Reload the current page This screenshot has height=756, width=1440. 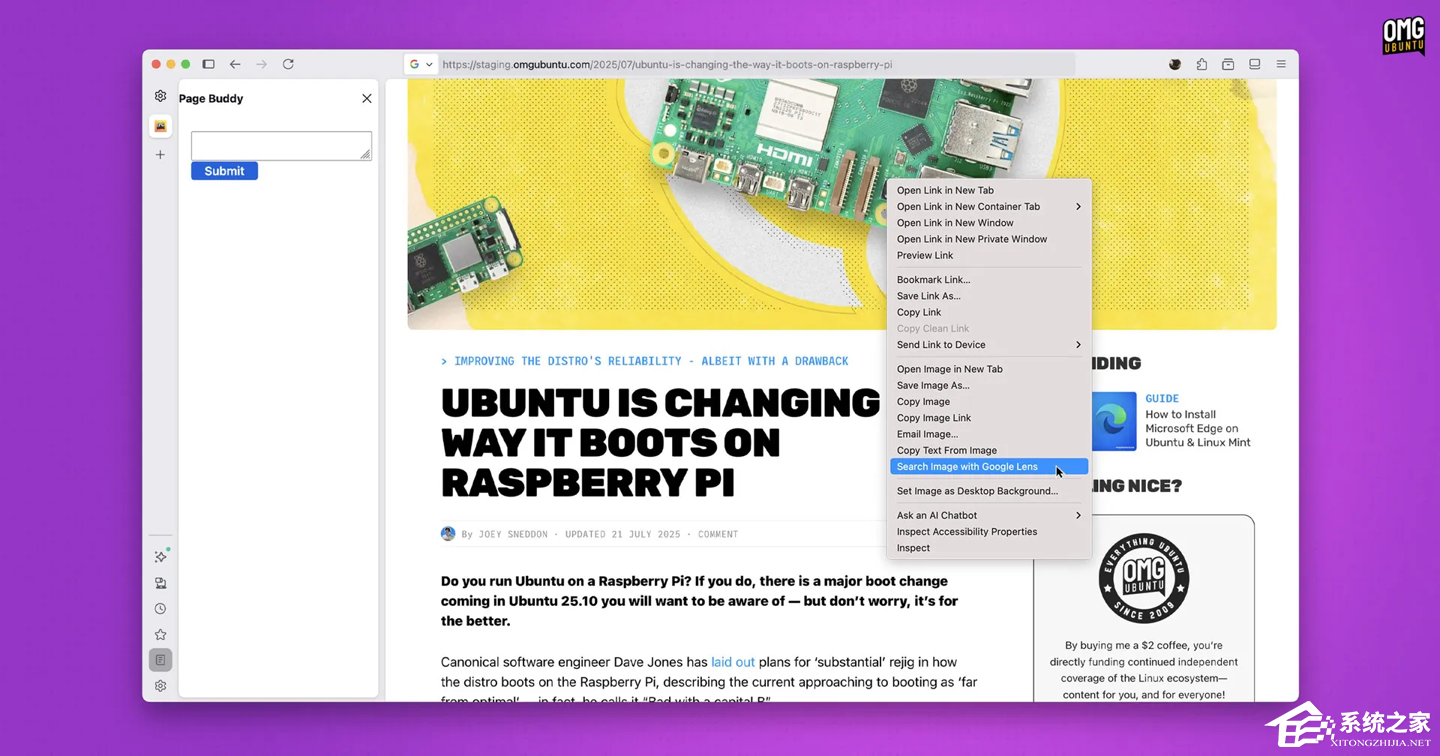pos(288,64)
